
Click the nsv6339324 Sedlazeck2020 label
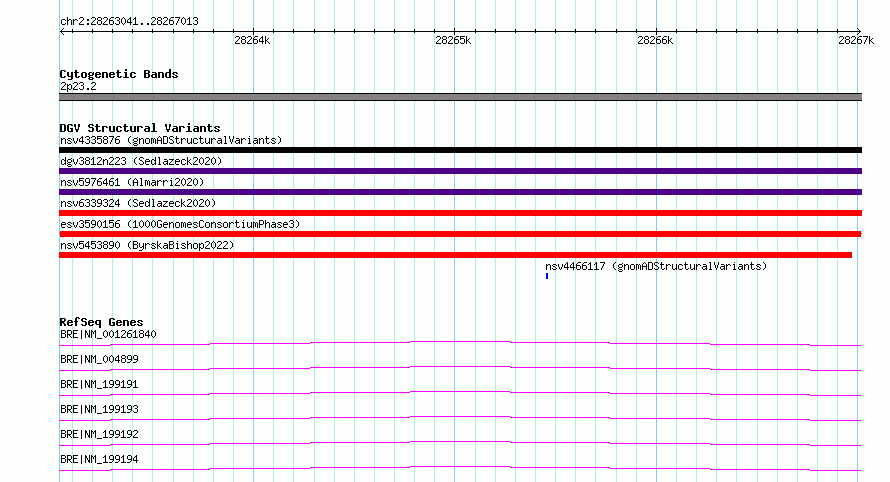coord(138,203)
